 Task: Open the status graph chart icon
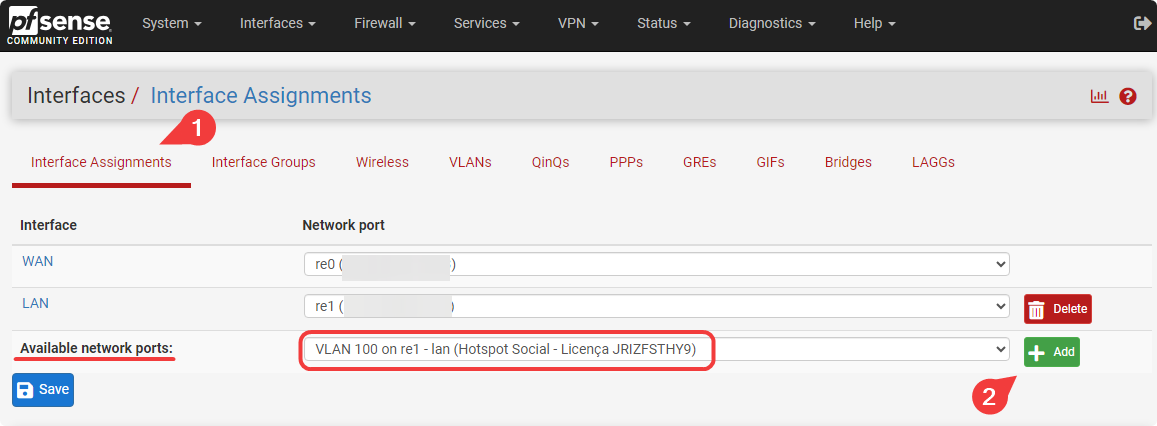click(x=1100, y=96)
